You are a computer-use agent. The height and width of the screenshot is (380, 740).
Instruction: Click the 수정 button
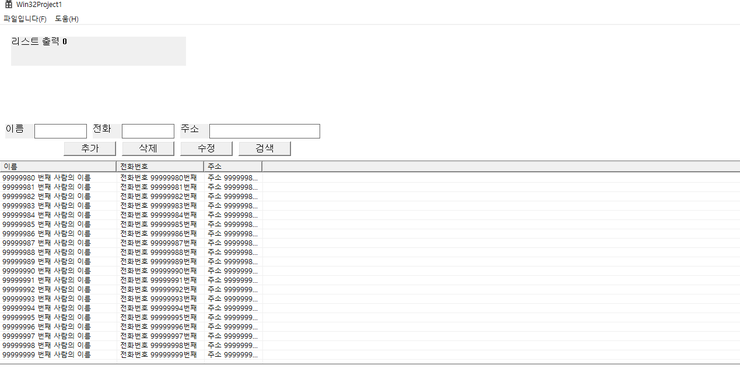206,148
